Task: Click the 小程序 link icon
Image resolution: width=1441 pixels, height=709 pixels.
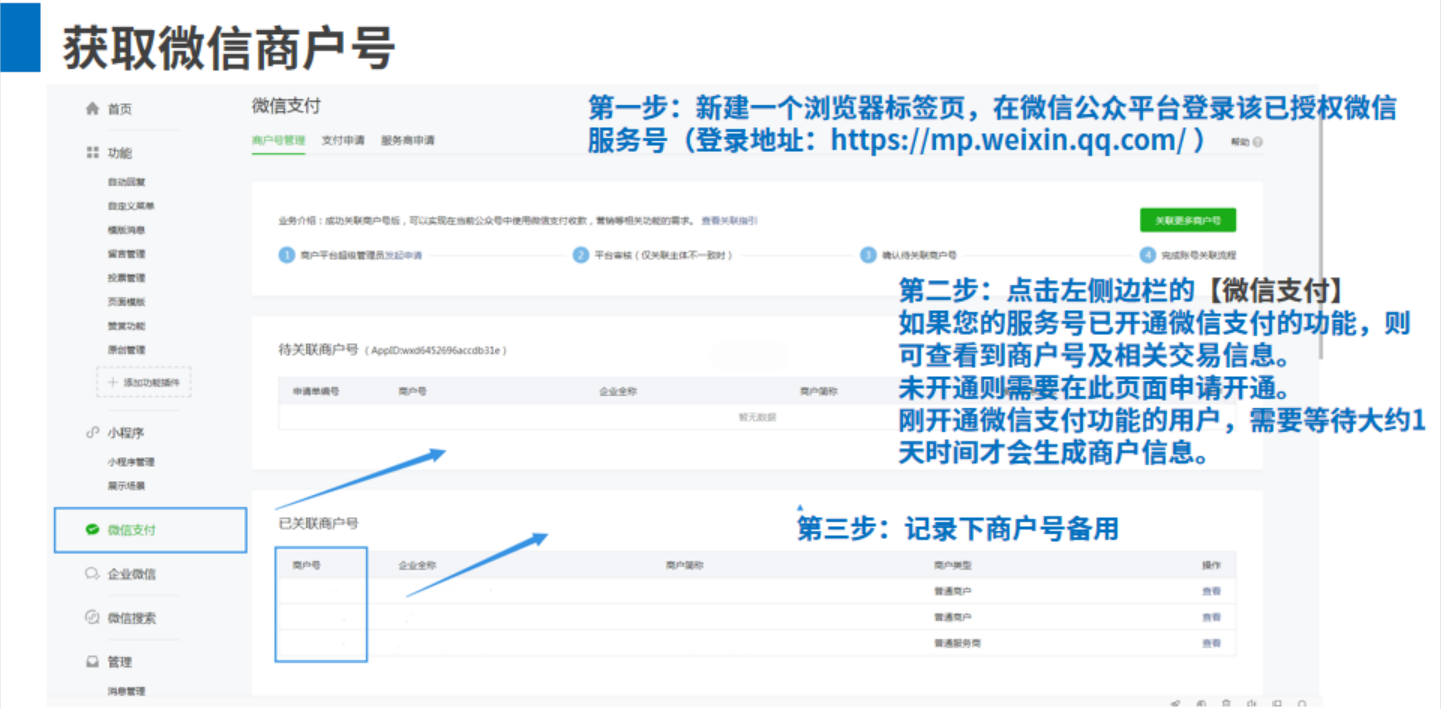Action: (92, 433)
